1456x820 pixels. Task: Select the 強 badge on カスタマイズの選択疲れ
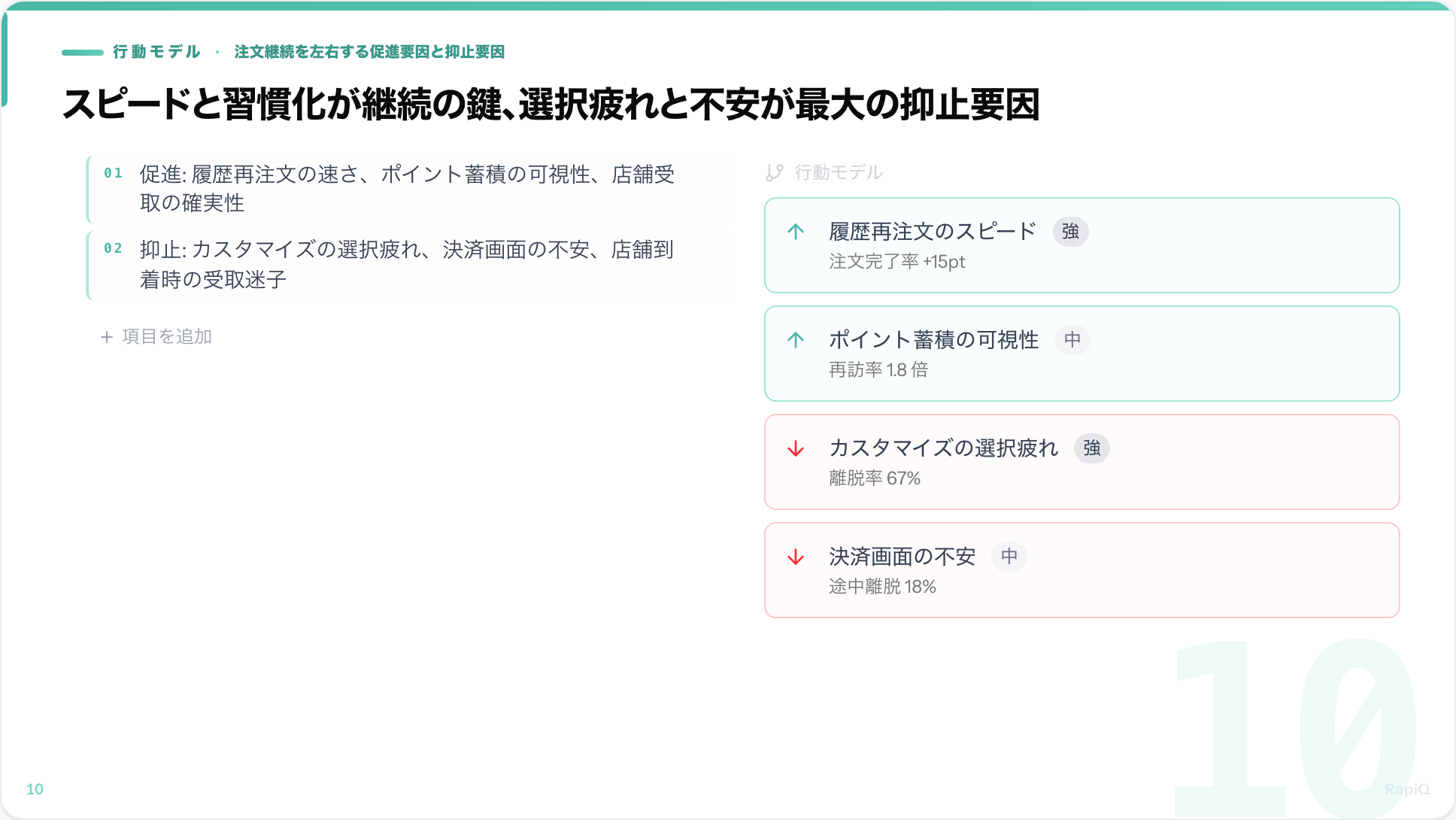tap(1091, 448)
